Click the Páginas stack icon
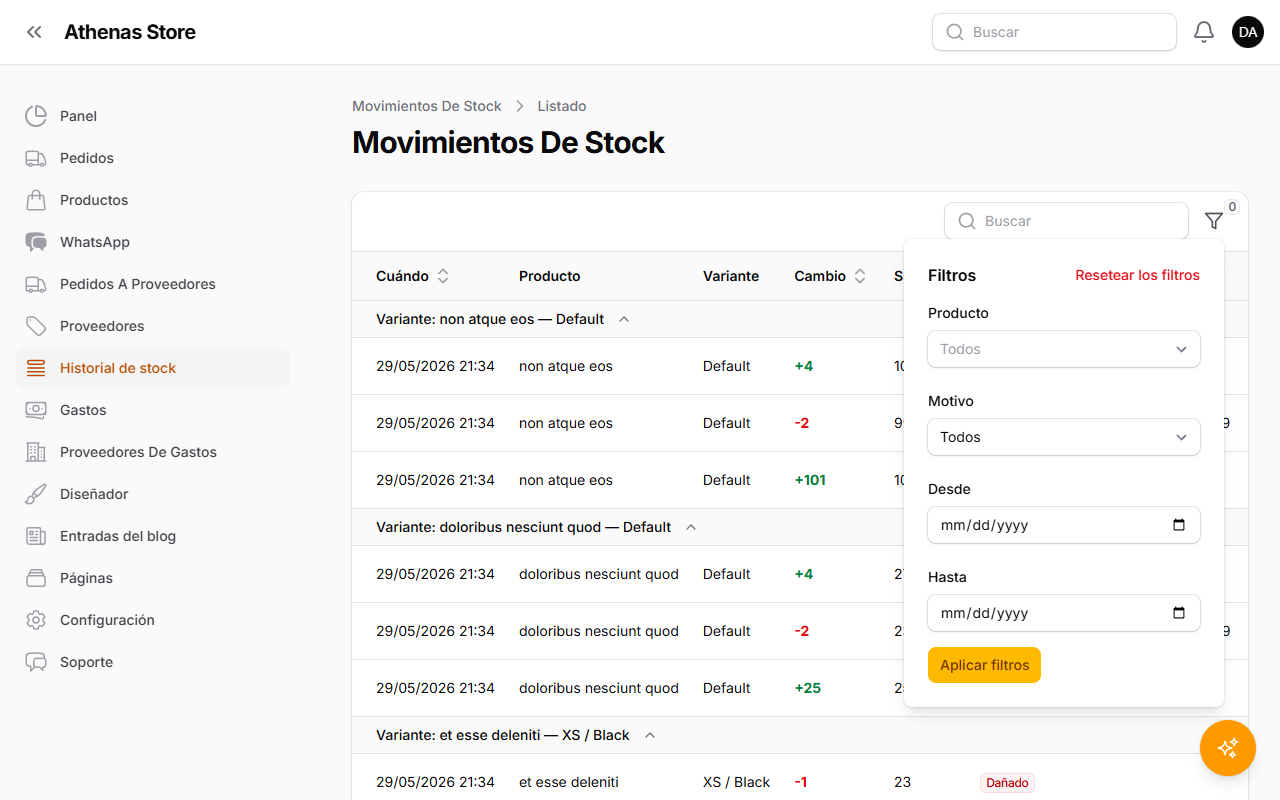The width and height of the screenshot is (1280, 800). click(36, 578)
